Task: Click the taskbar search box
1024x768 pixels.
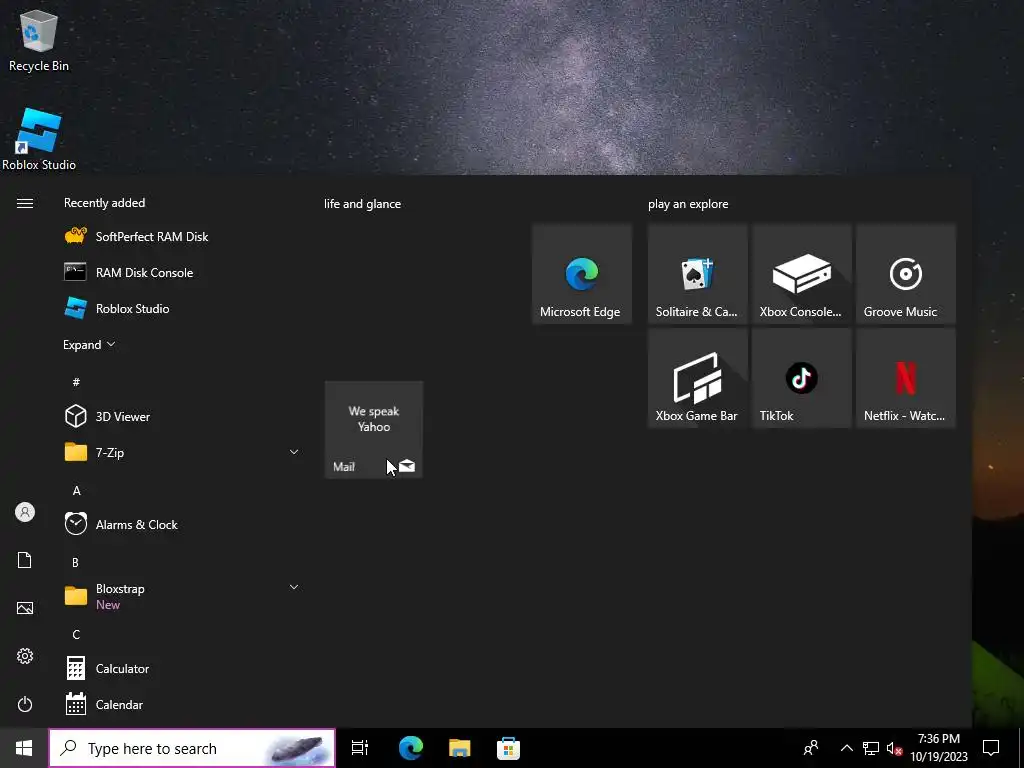Action: tap(192, 748)
